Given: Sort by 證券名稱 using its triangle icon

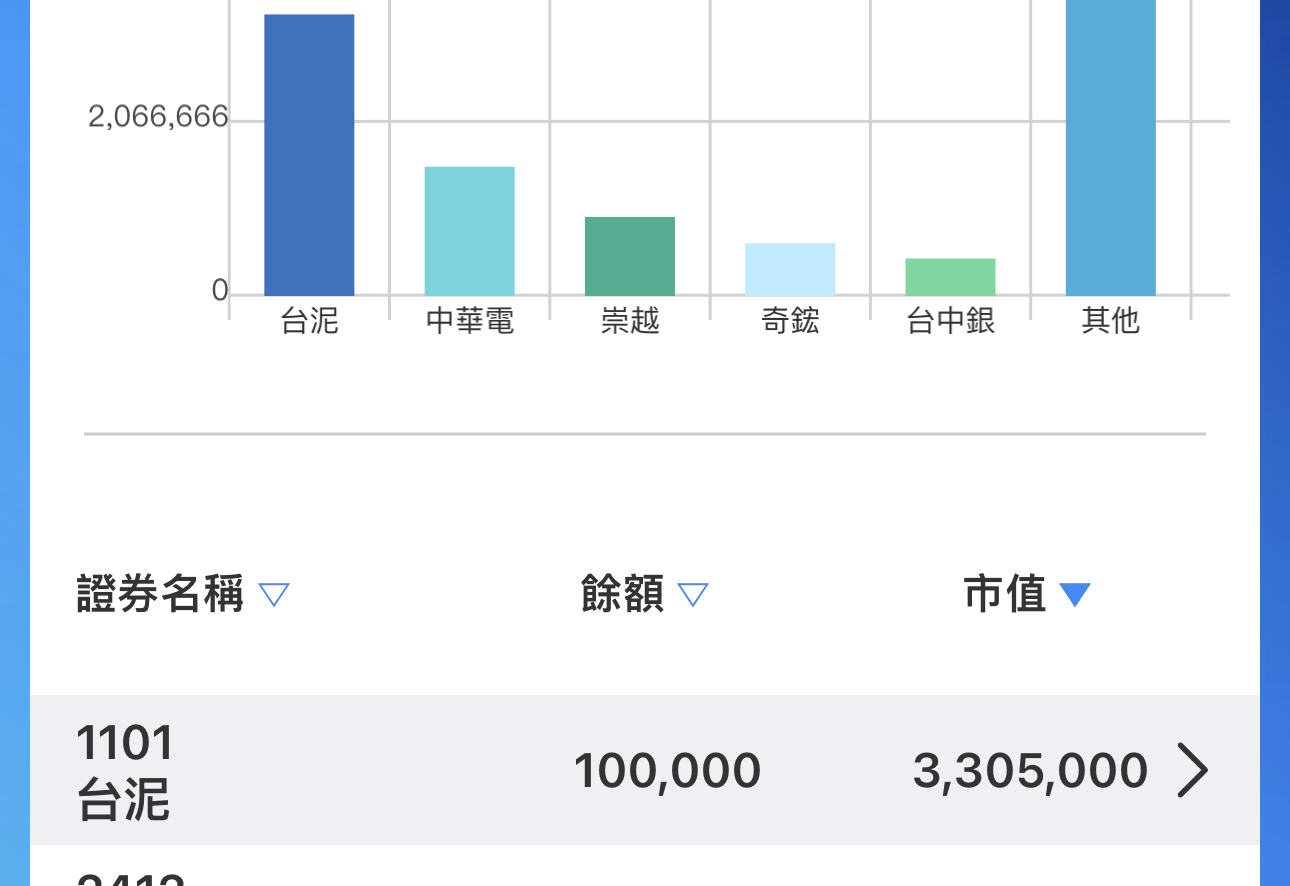Looking at the screenshot, I should click(274, 596).
